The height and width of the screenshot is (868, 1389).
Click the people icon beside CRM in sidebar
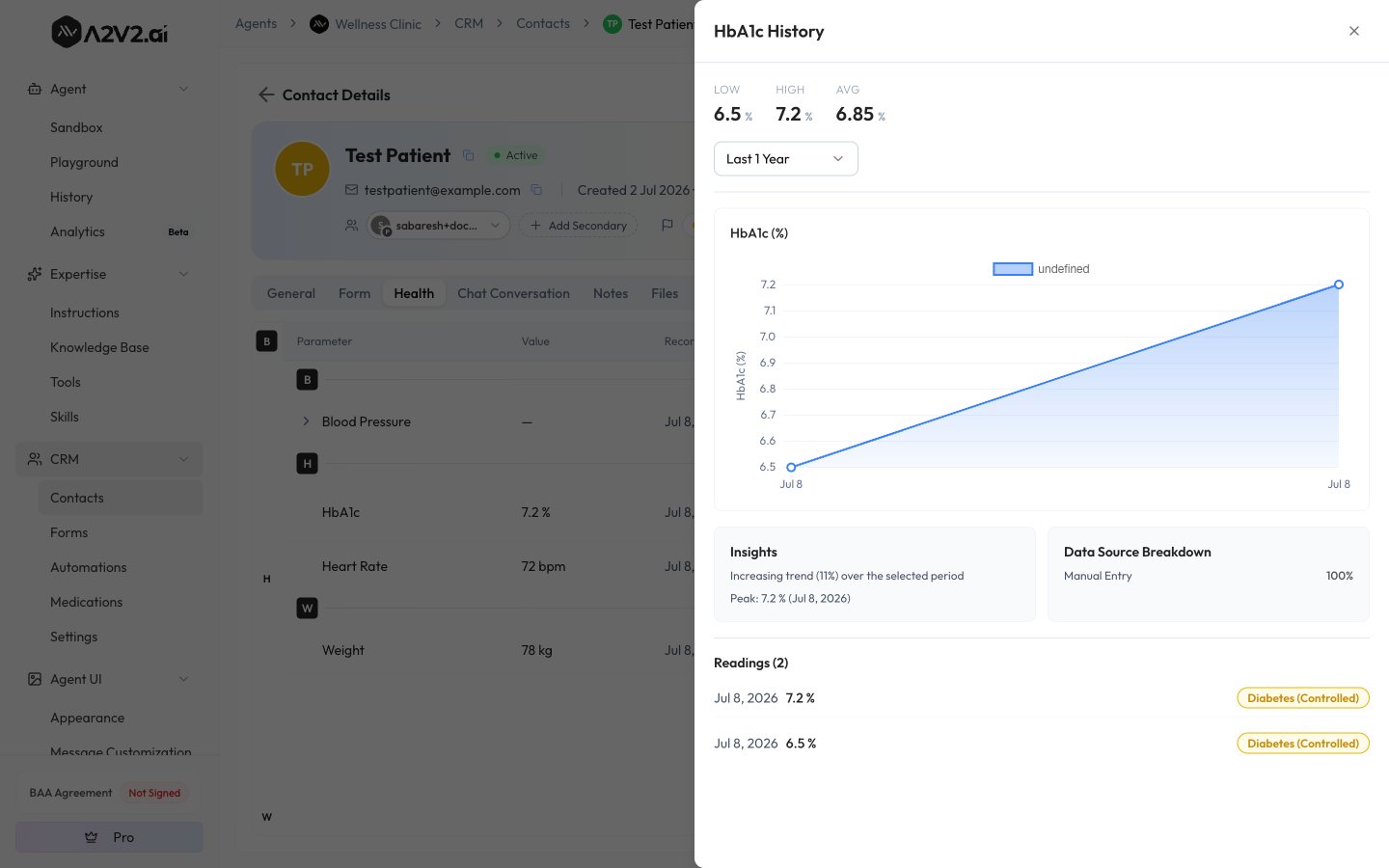coord(35,459)
